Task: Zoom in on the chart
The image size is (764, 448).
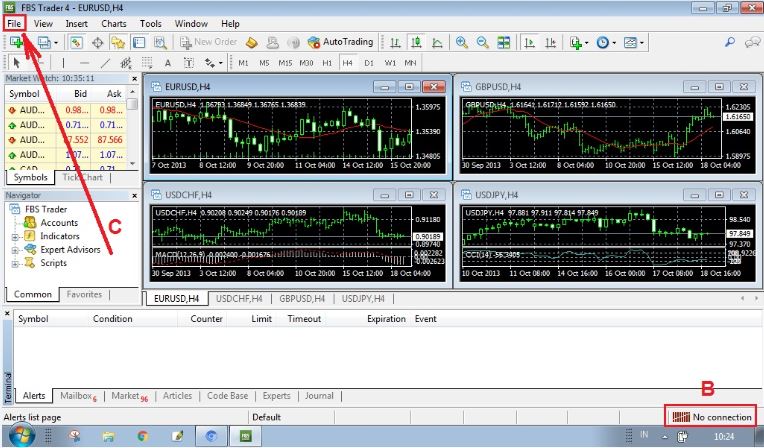Action: pos(461,42)
